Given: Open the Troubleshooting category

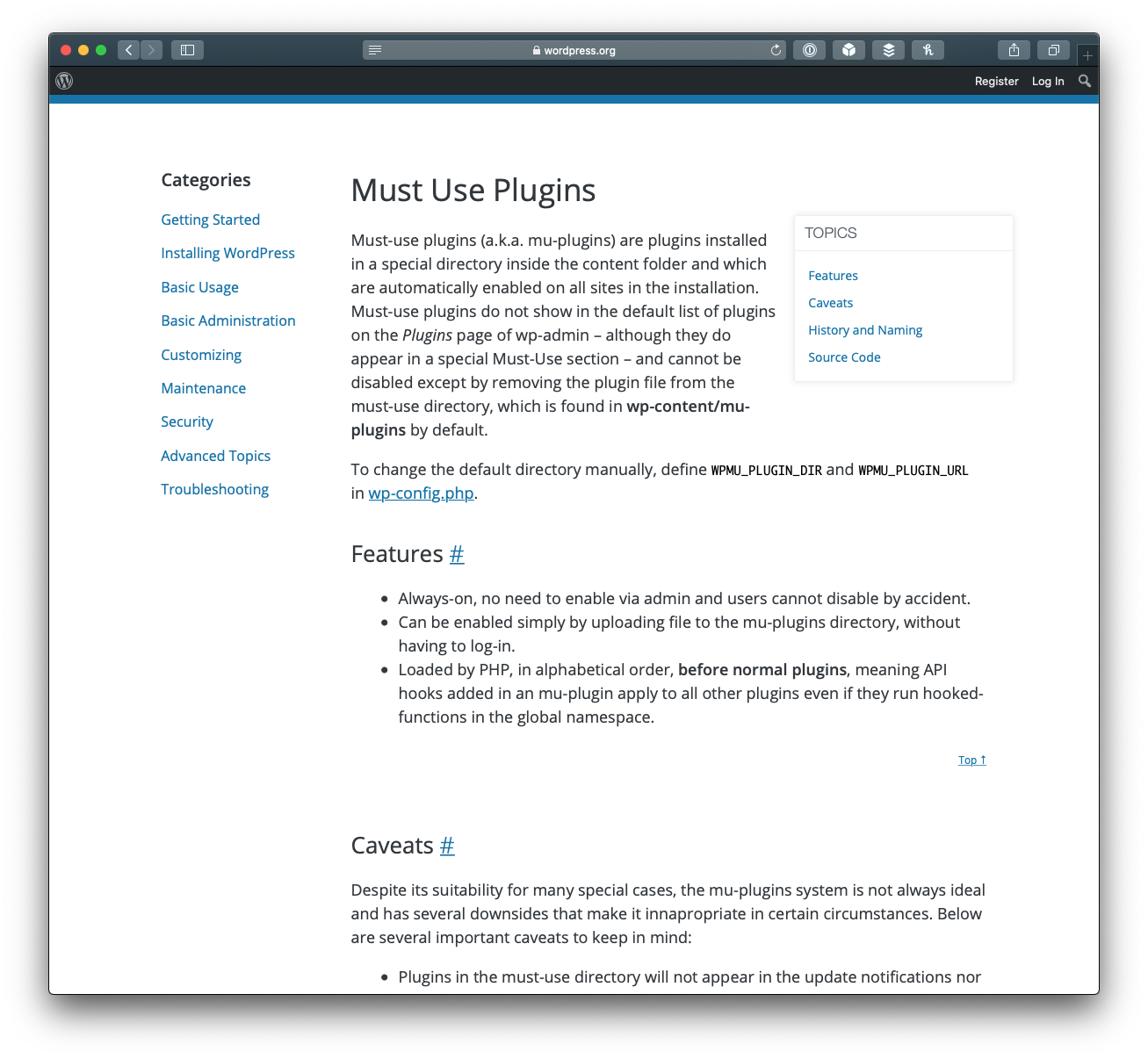Looking at the screenshot, I should (x=214, y=489).
